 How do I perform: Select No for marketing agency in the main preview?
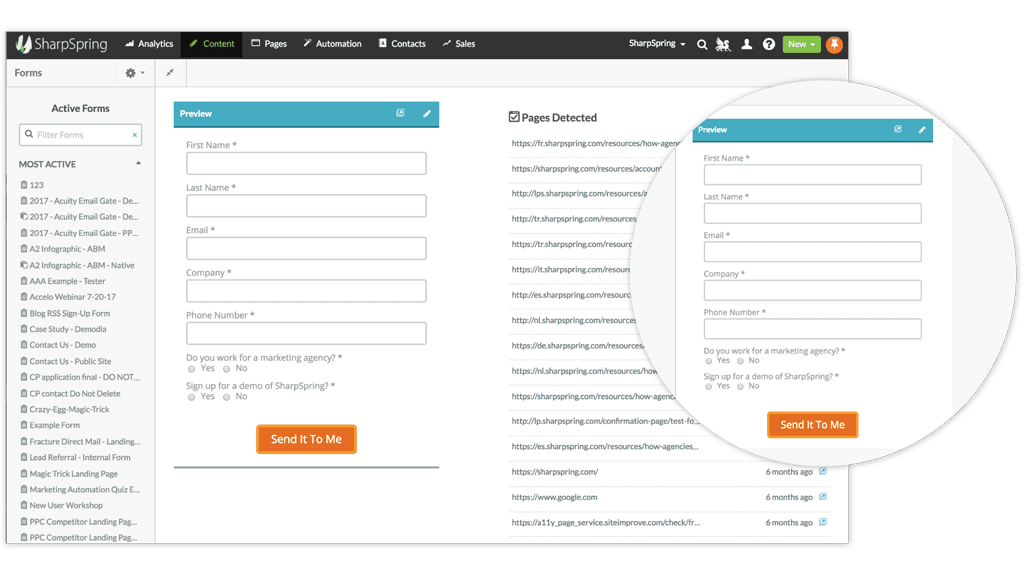pyautogui.click(x=227, y=369)
